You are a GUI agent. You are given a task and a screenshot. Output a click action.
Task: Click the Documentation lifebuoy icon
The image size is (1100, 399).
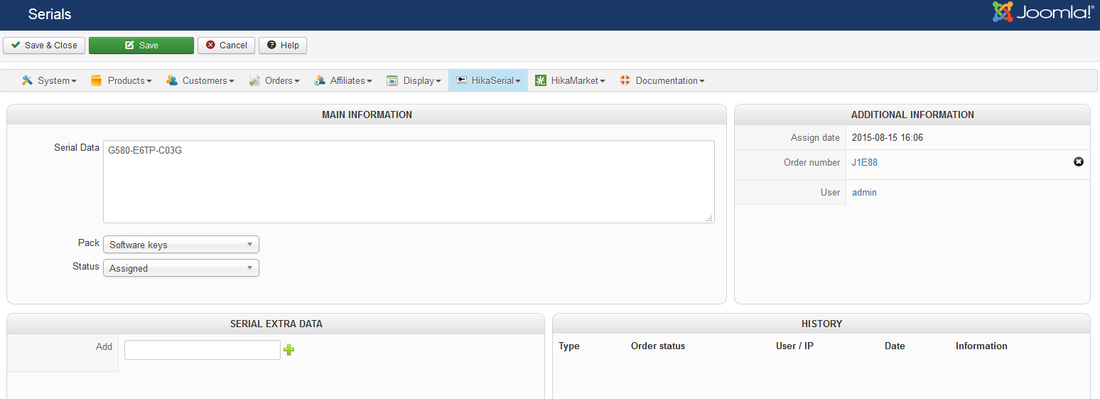point(626,81)
